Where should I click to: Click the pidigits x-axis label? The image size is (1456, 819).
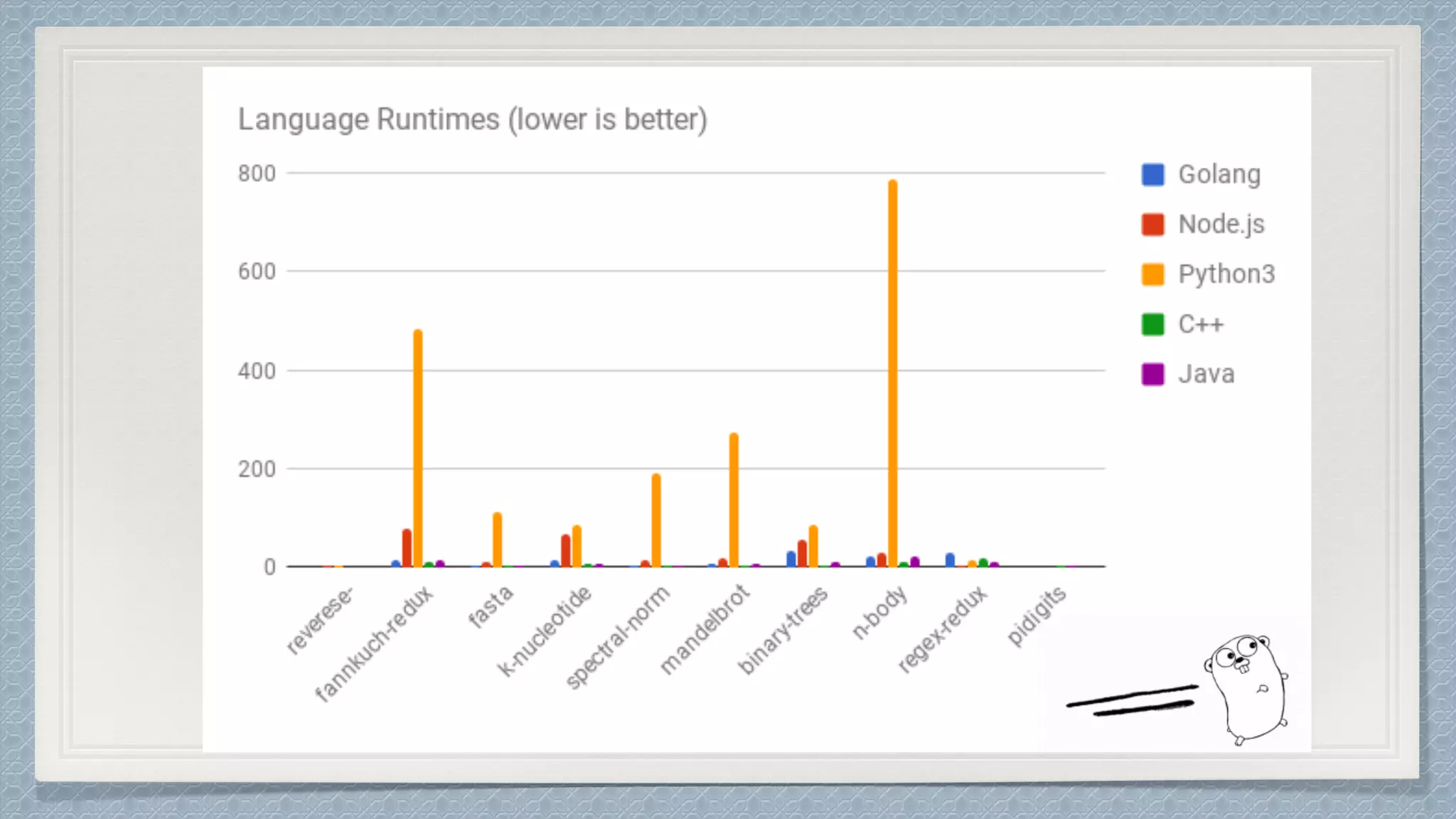[x=1037, y=616]
